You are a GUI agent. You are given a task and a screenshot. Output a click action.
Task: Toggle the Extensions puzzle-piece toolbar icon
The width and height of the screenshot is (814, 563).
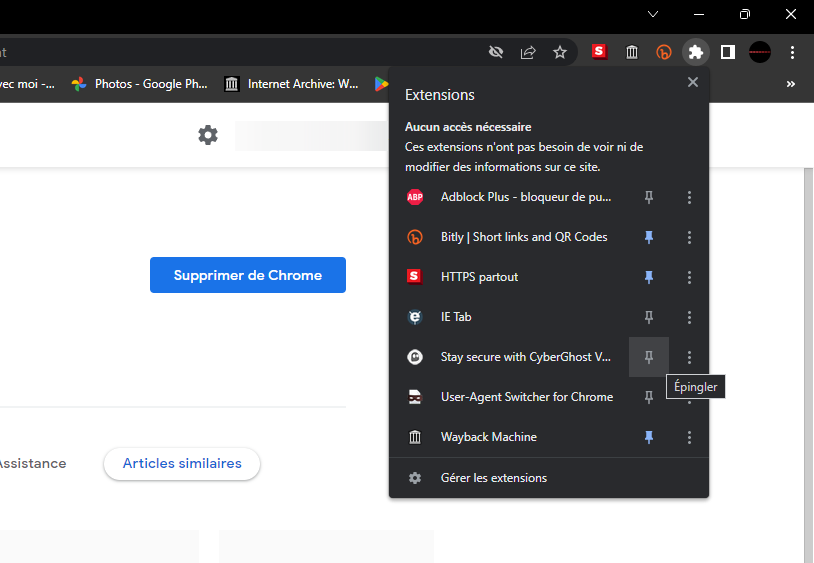tap(696, 52)
